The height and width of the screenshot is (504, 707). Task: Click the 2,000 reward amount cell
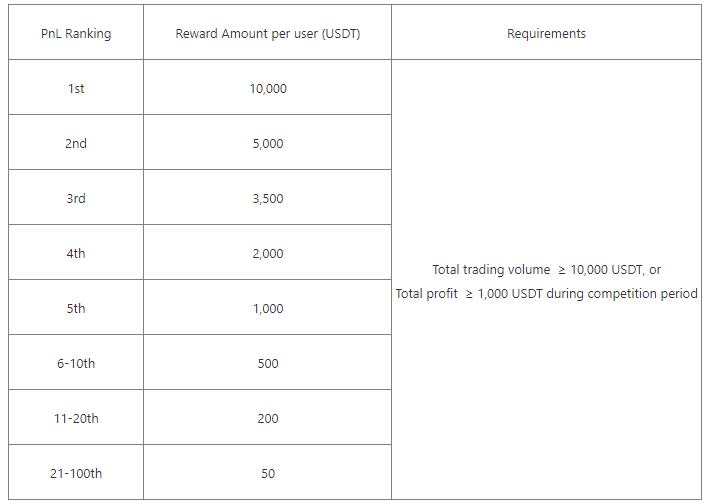click(x=268, y=254)
